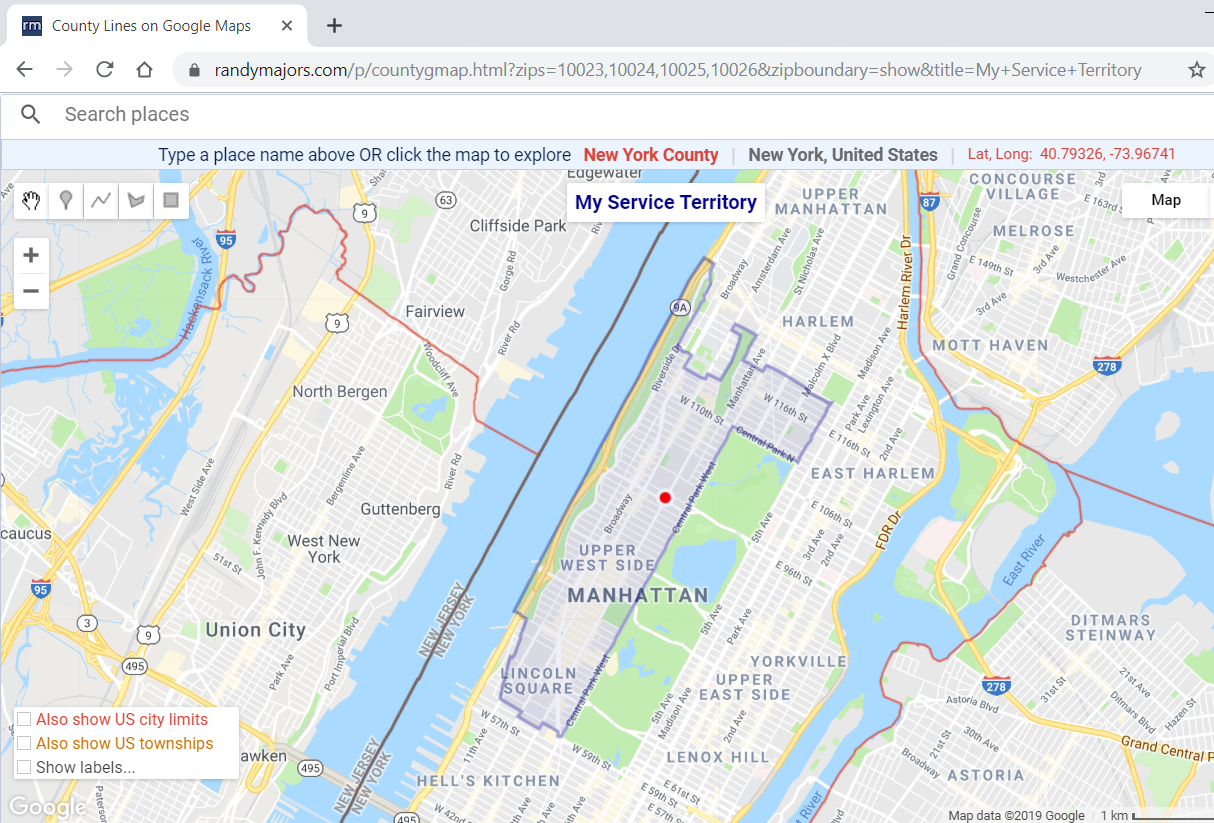Click the North Bergen label
The height and width of the screenshot is (823, 1214).
tap(340, 391)
